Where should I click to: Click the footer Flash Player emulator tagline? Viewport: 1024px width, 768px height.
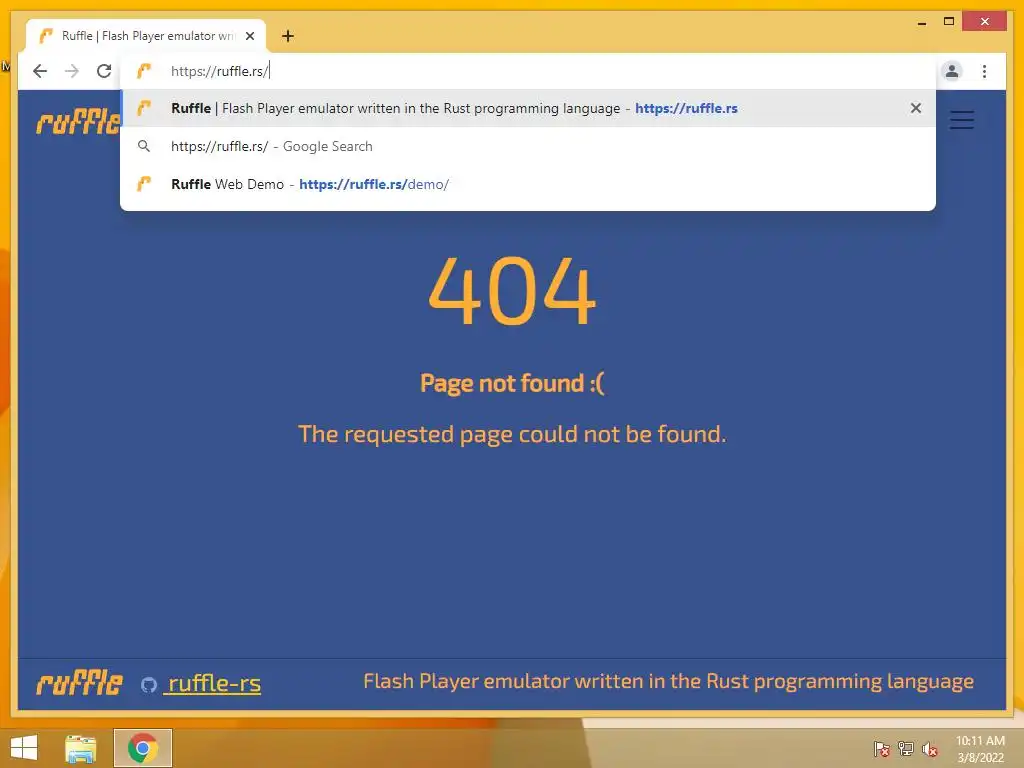coord(668,681)
